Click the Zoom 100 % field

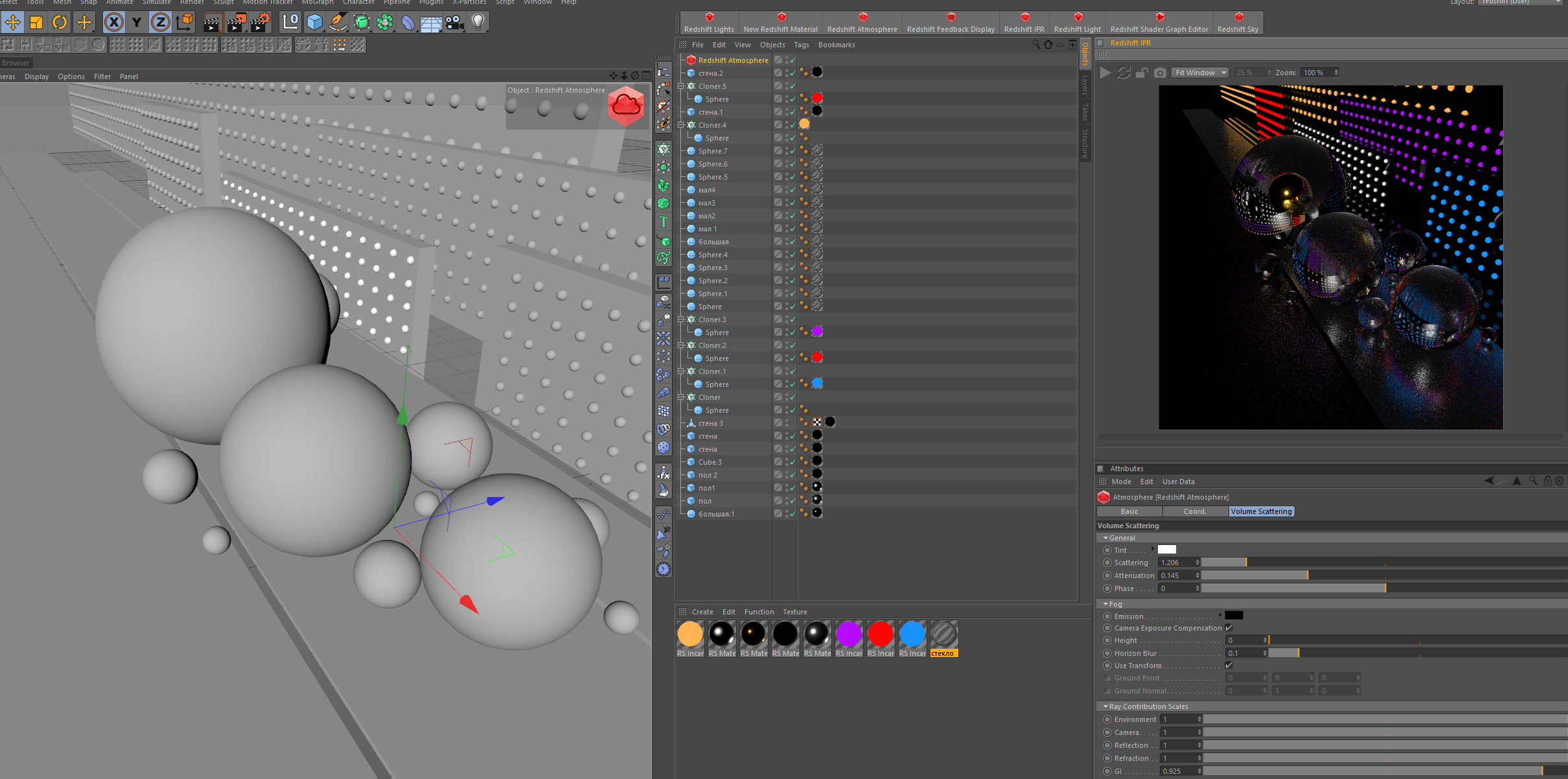point(1320,73)
